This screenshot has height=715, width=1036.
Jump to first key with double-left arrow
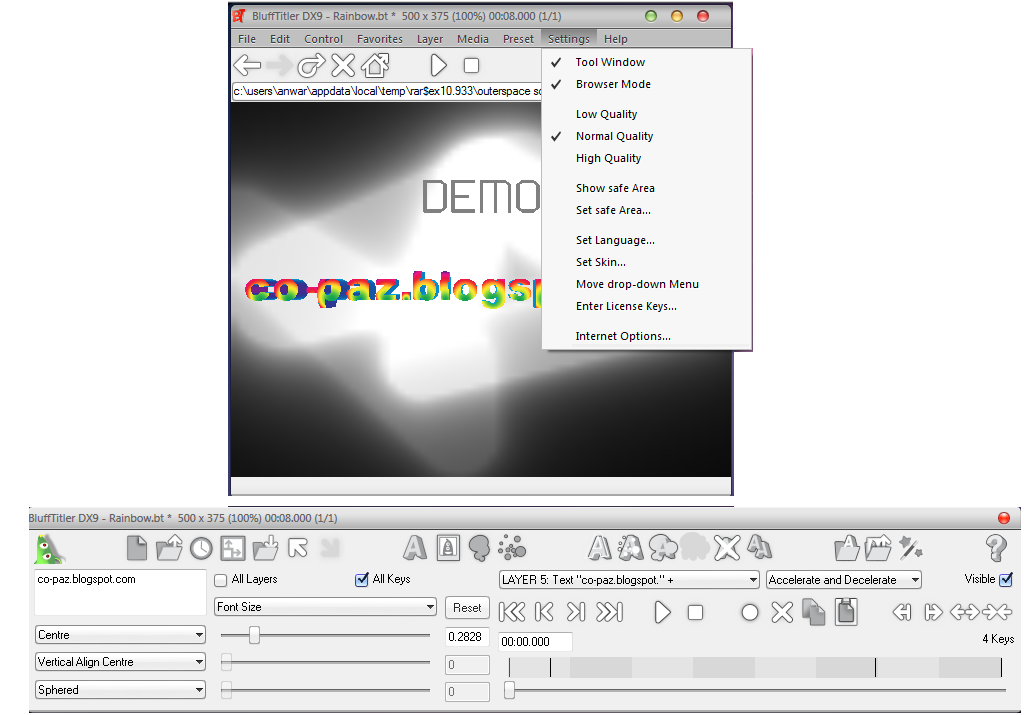(x=512, y=613)
